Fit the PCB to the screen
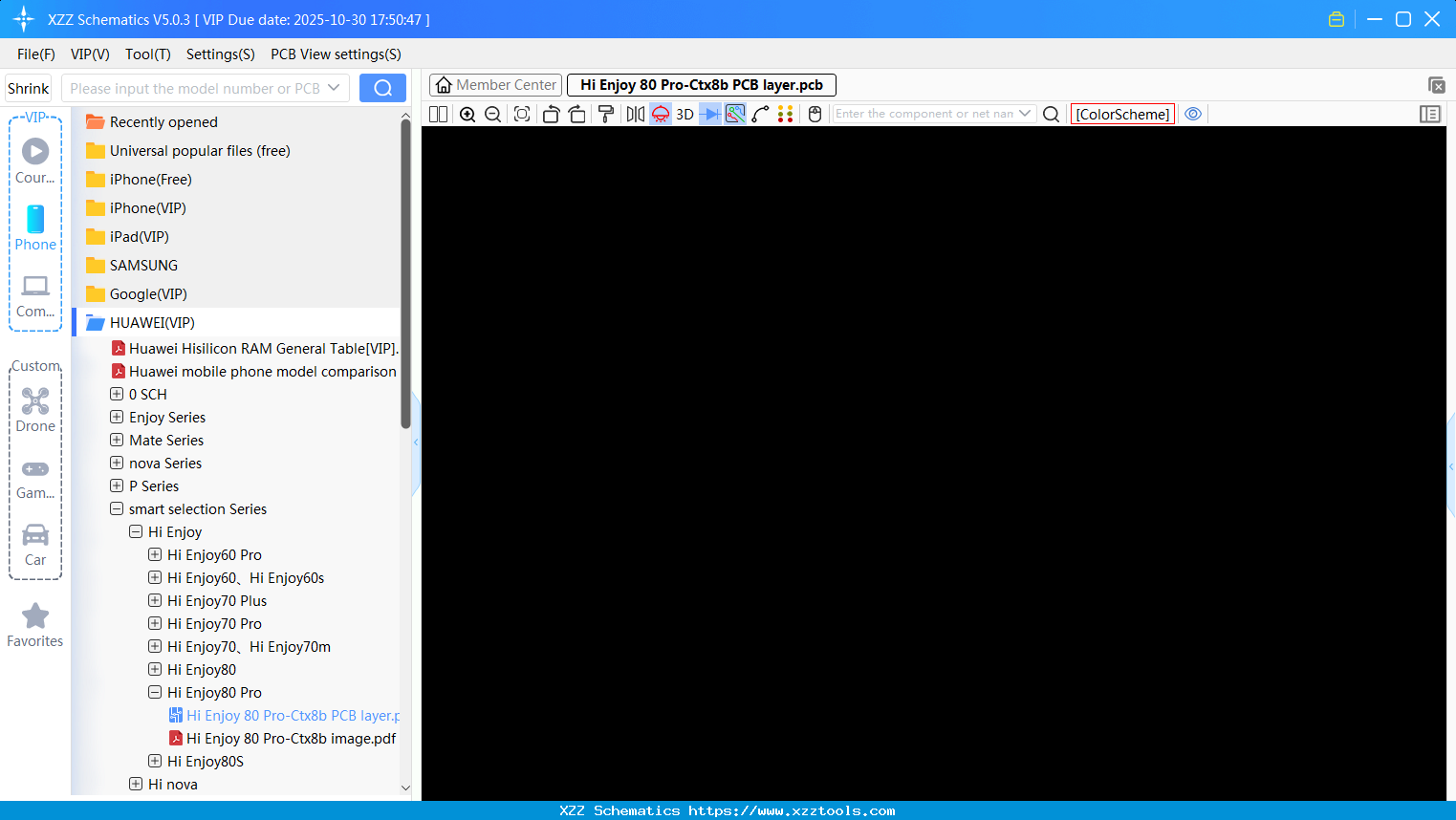Image resolution: width=1456 pixels, height=820 pixels. (x=522, y=114)
